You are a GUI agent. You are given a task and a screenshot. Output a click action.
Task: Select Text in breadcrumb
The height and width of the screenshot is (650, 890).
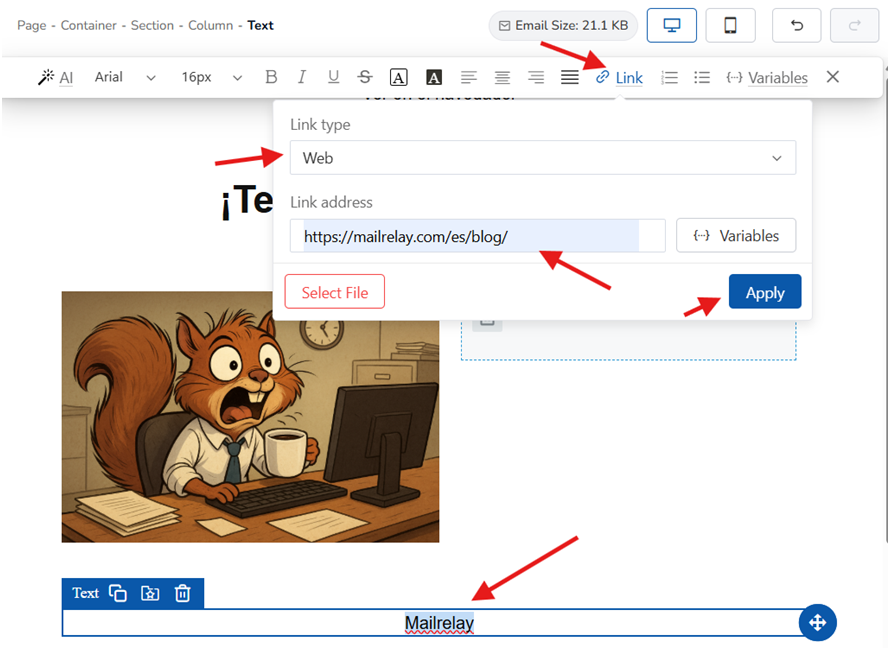pos(261,26)
